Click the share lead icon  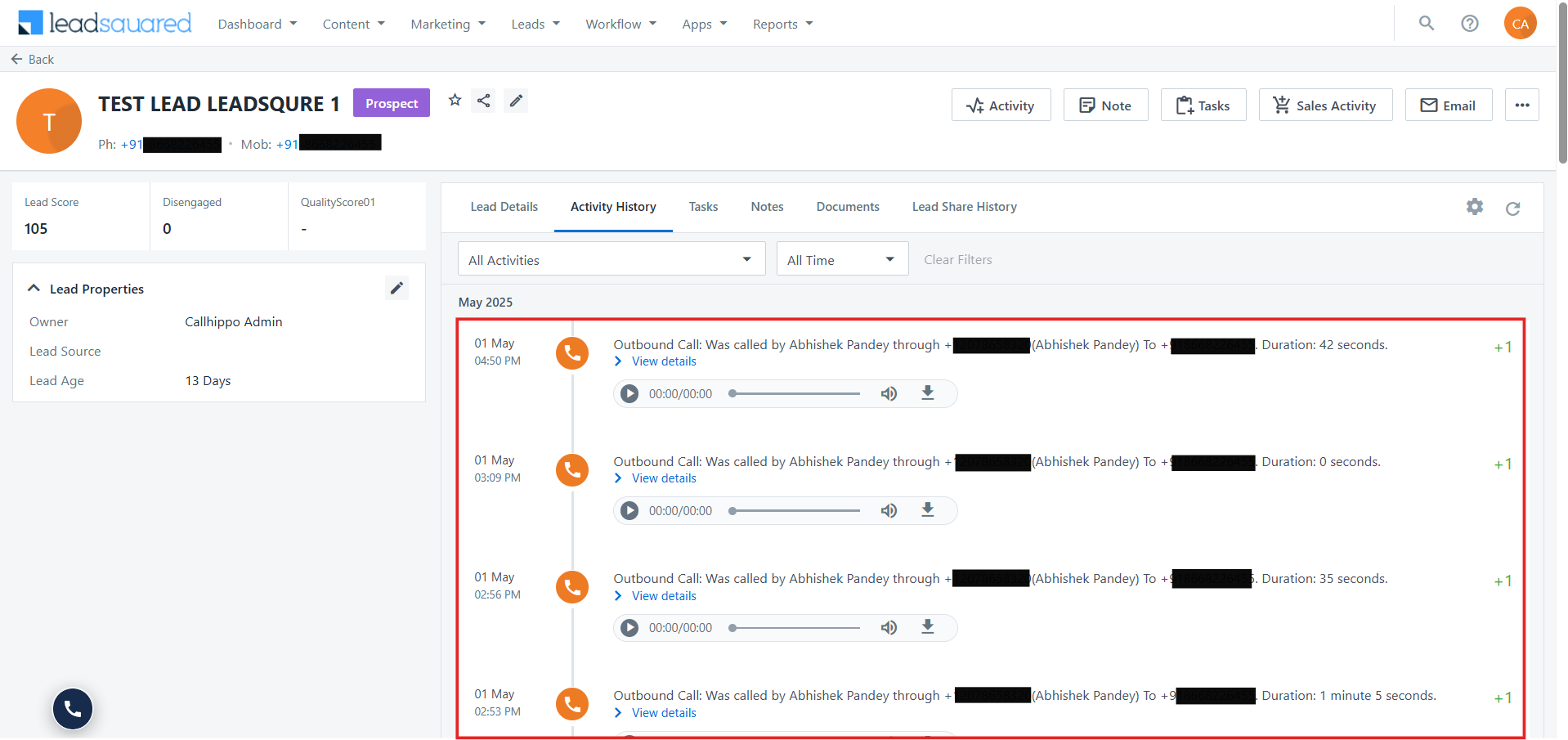[x=484, y=101]
